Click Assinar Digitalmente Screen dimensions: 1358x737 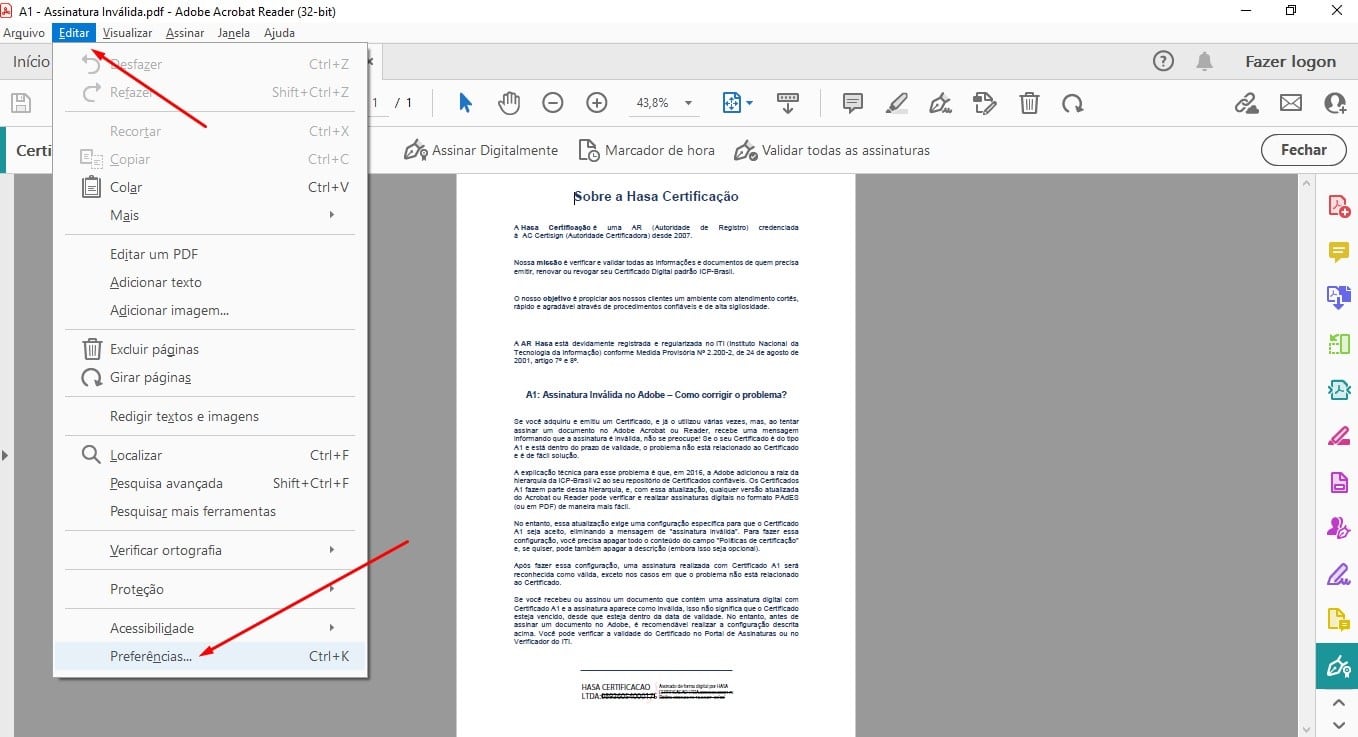coord(481,150)
